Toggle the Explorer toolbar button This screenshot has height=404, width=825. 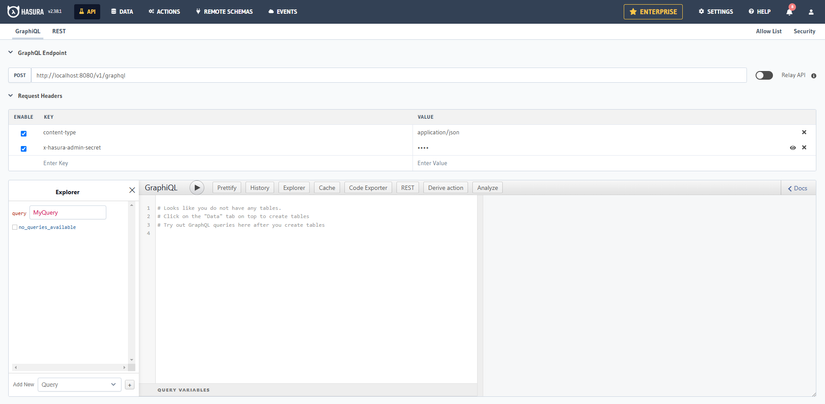(294, 188)
